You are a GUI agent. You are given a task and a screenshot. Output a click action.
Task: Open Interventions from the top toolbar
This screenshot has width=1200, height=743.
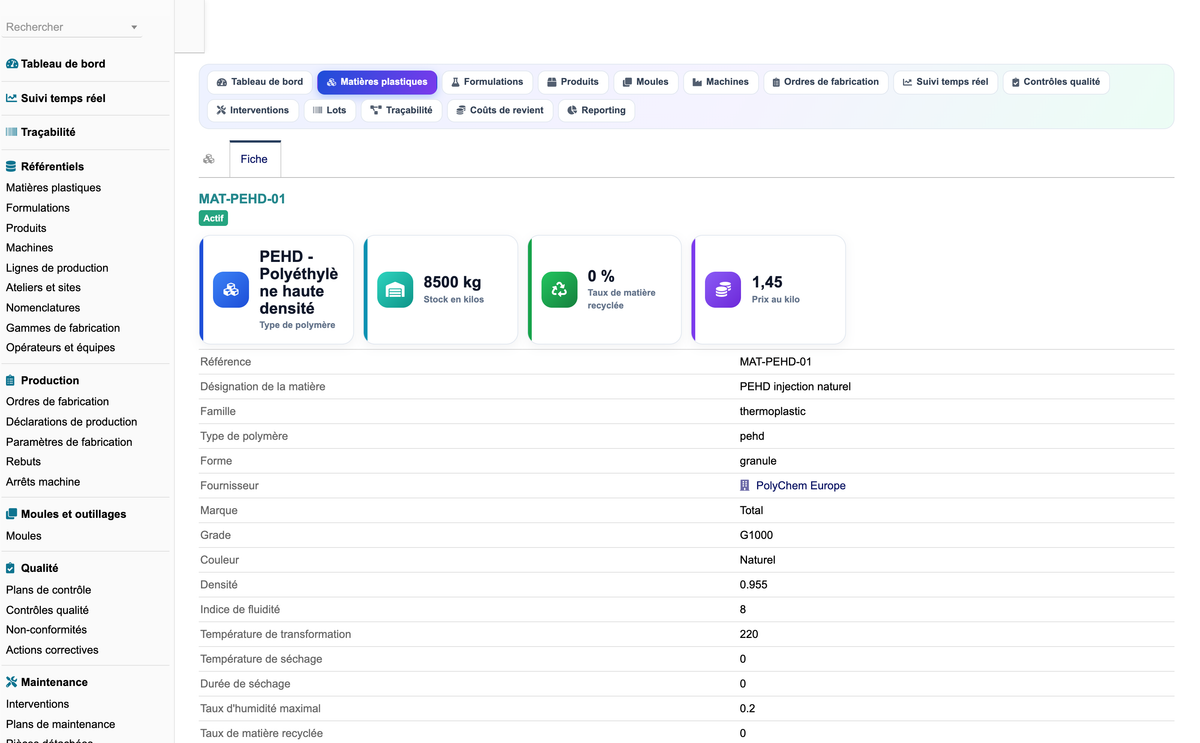[253, 110]
